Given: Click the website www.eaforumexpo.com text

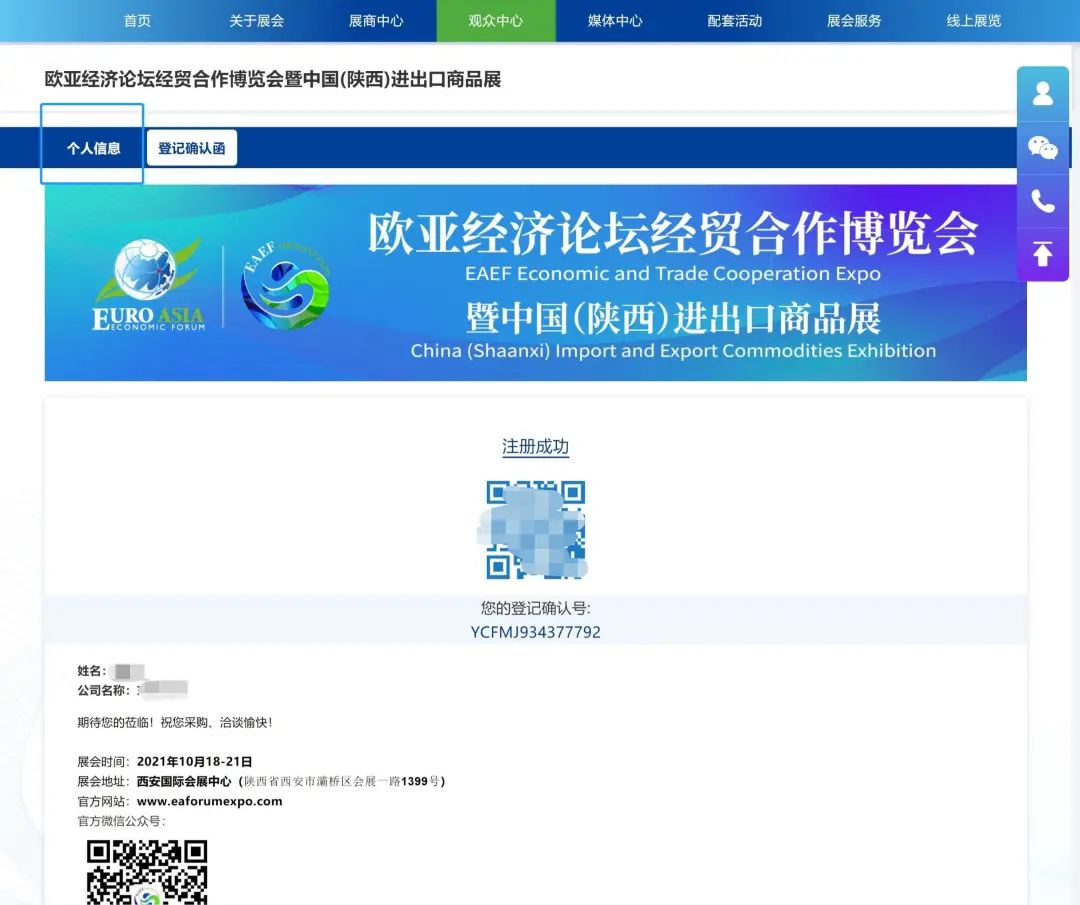Looking at the screenshot, I should point(209,801).
